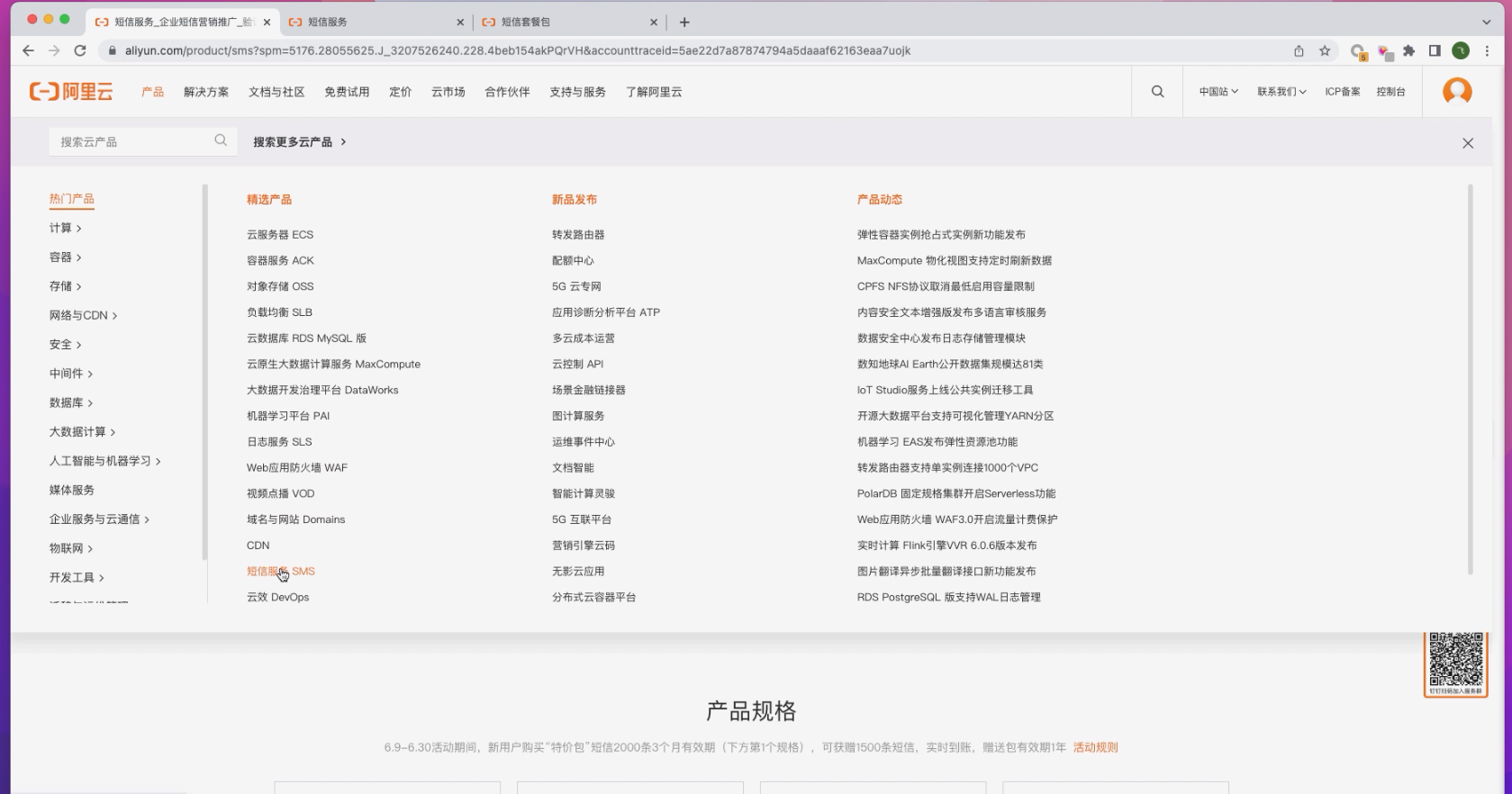Expand 容器 category
The width and height of the screenshot is (1512, 794).
pos(65,257)
